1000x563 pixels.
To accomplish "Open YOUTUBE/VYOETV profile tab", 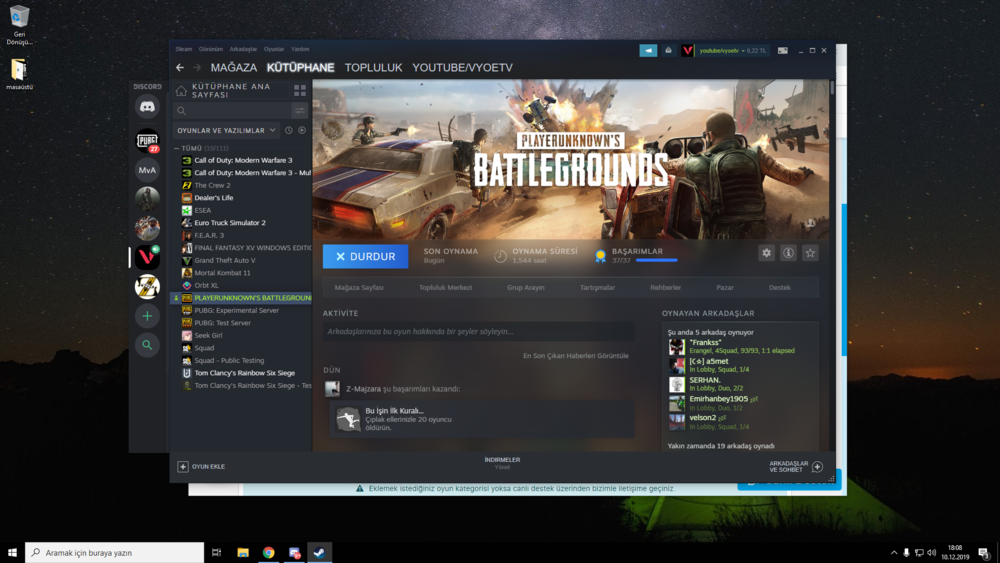I will (462, 68).
